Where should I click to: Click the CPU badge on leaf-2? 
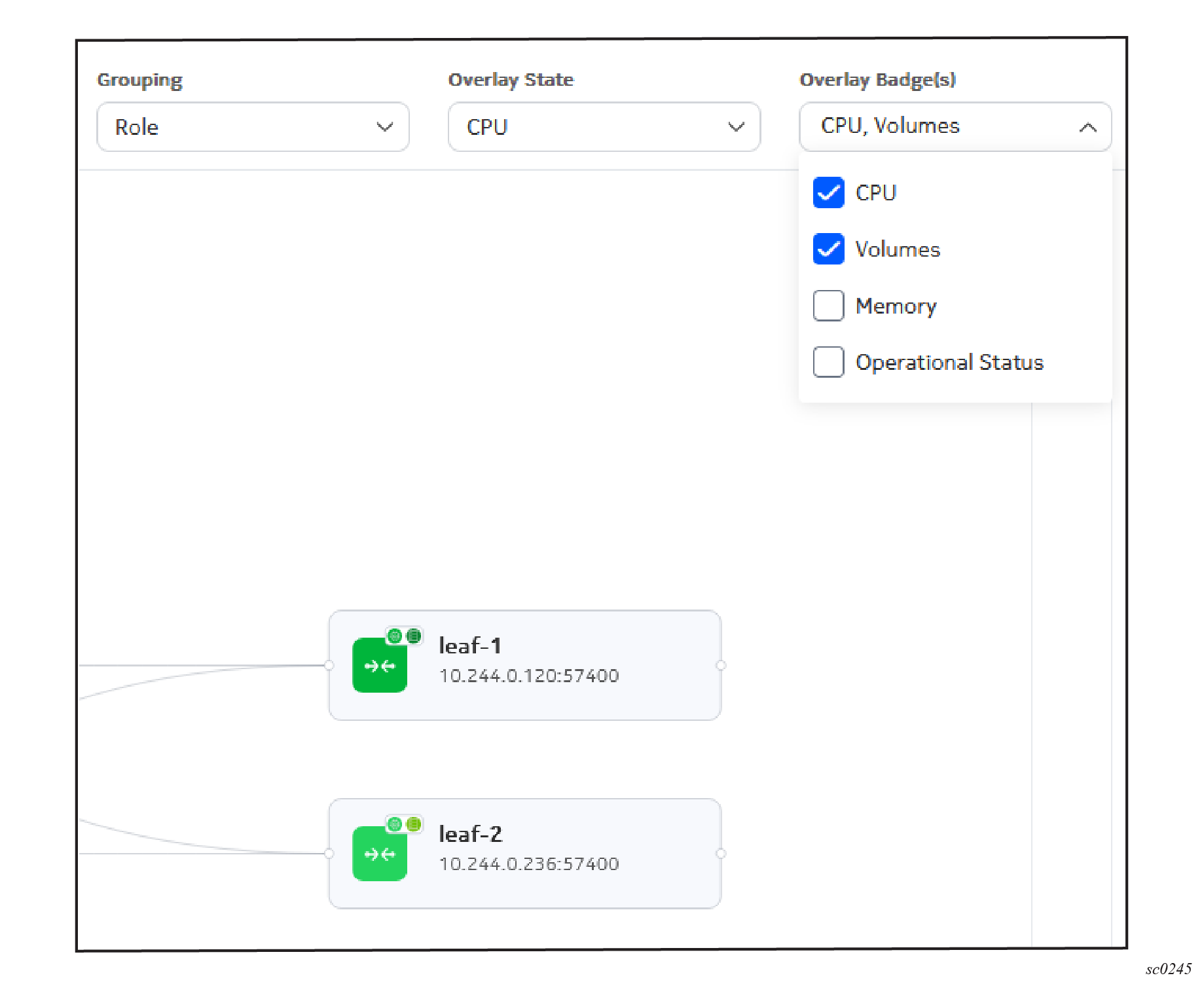[395, 824]
